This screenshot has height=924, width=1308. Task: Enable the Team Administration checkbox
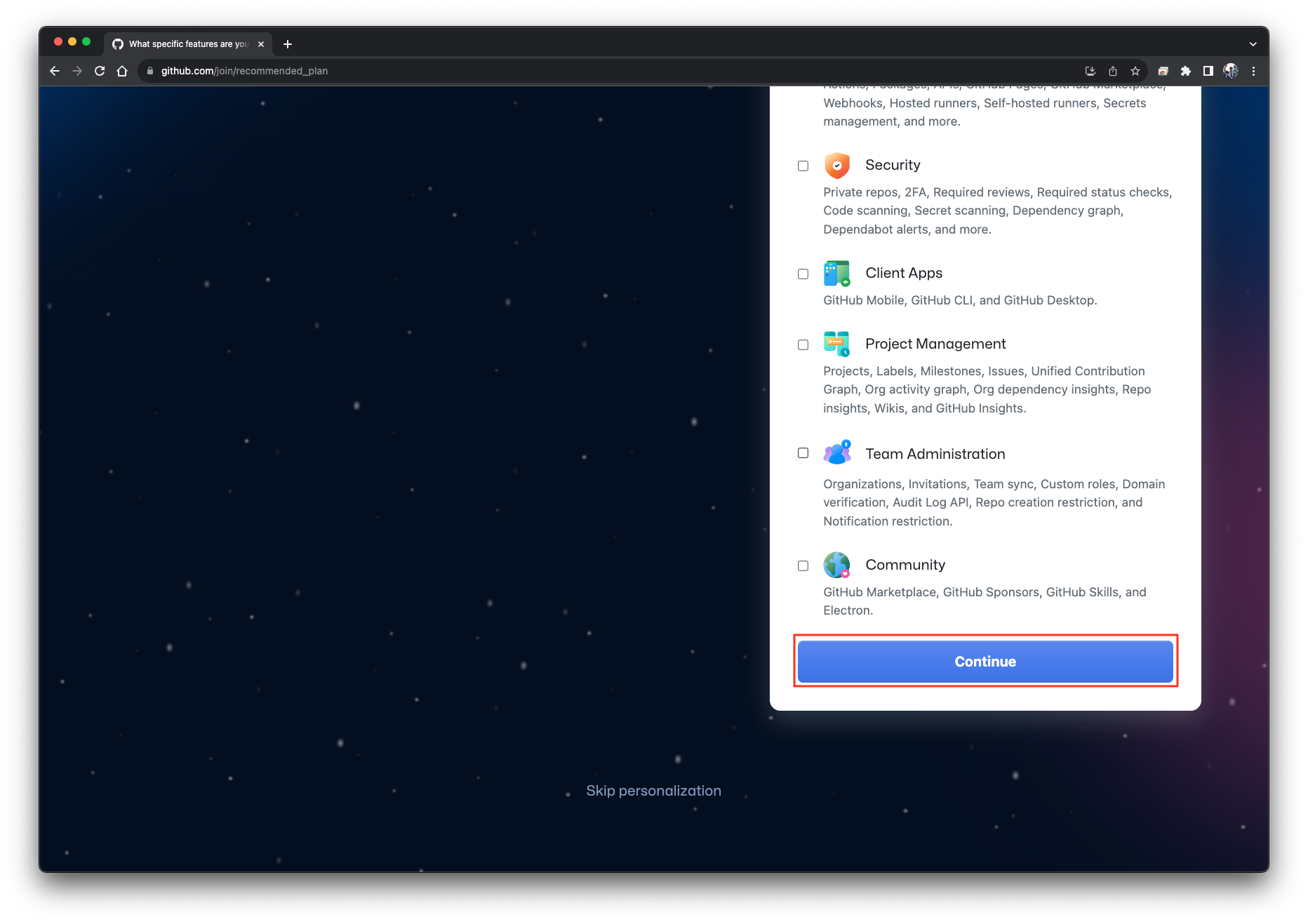click(803, 453)
